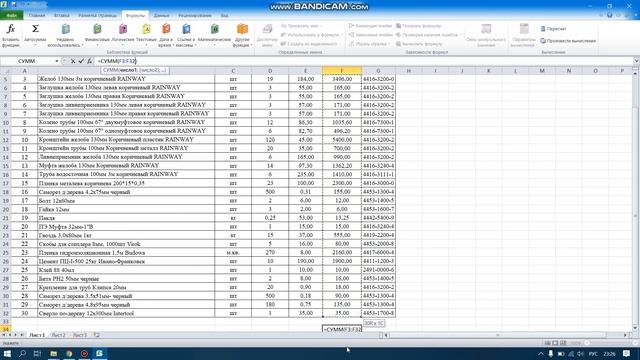Image resolution: width=640 pixels, height=360 pixels.
Task: Open the Math & Trig functions icon
Action: coord(214,29)
